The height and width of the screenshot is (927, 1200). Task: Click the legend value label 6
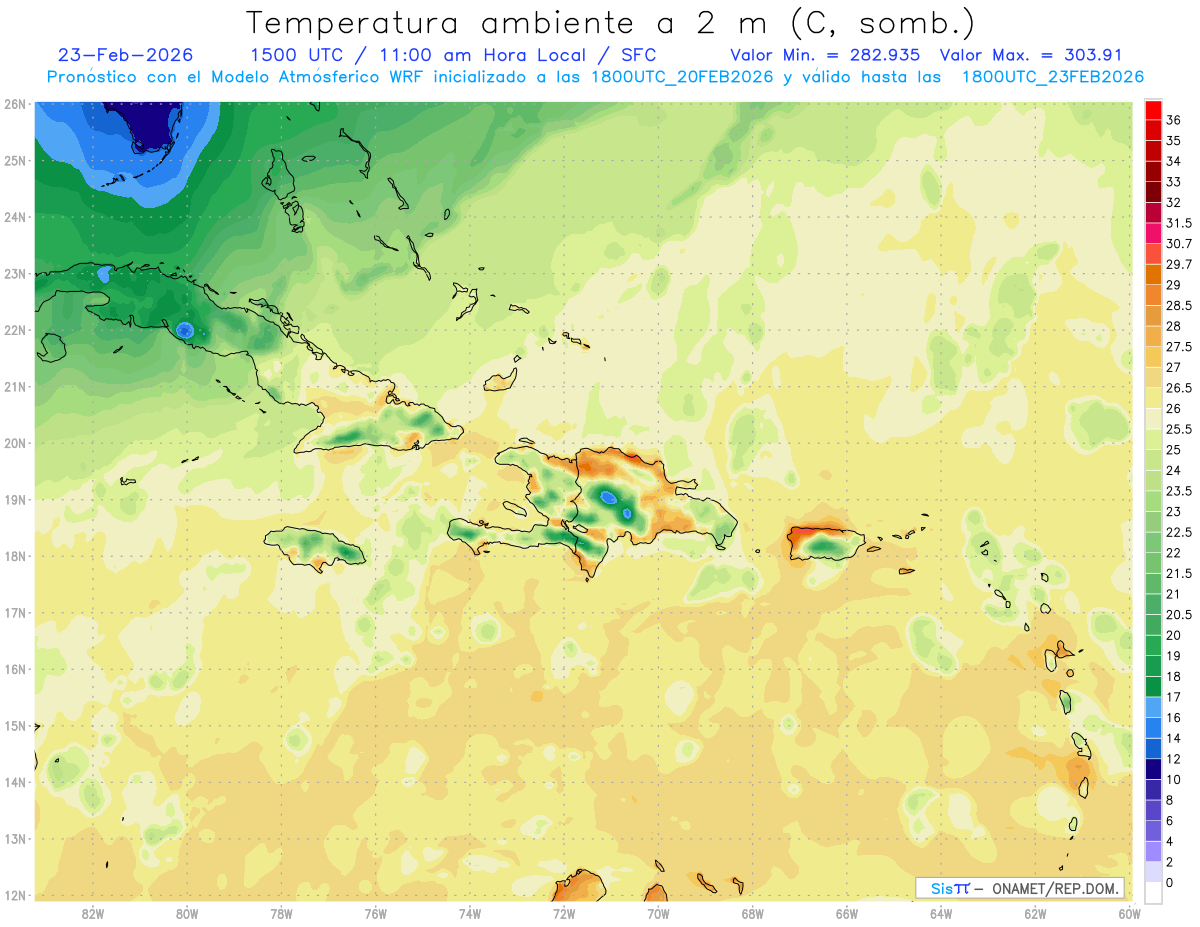1170,821
